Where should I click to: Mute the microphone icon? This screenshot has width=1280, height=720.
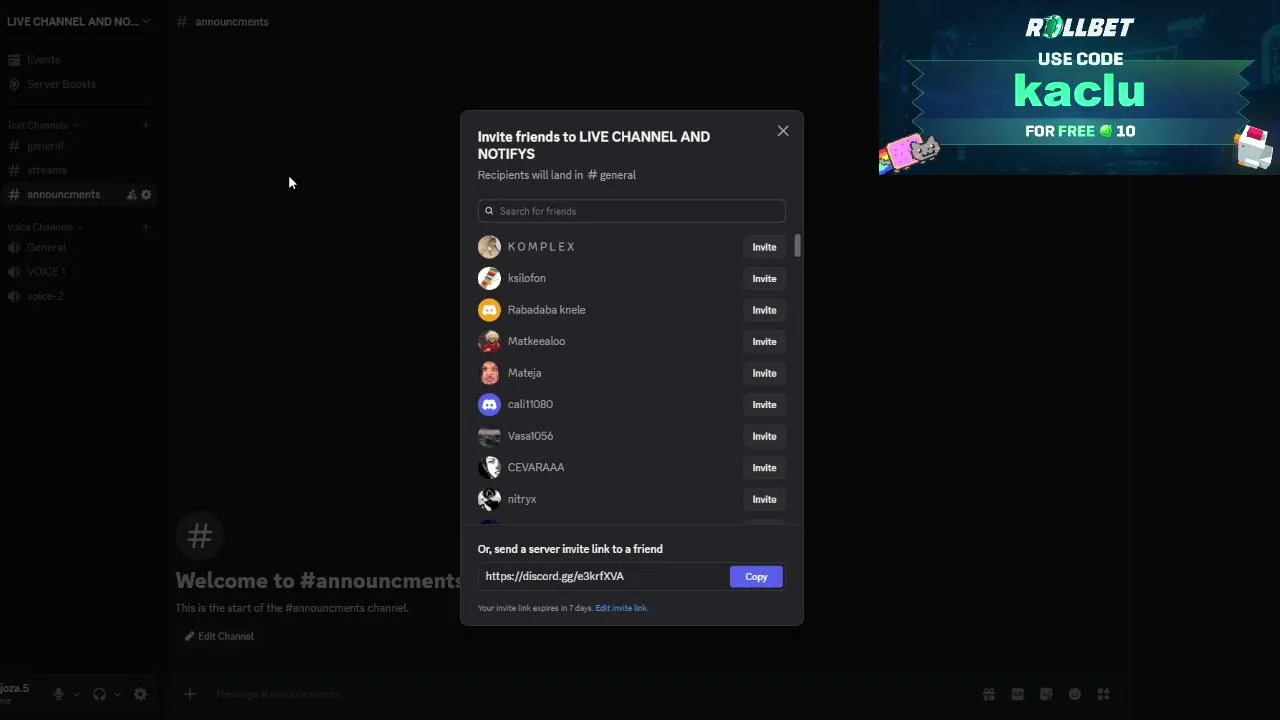(x=59, y=694)
